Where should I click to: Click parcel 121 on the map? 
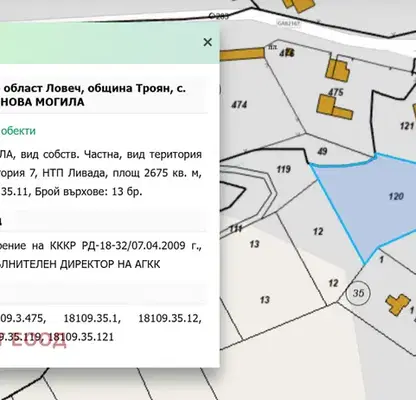click(x=407, y=126)
